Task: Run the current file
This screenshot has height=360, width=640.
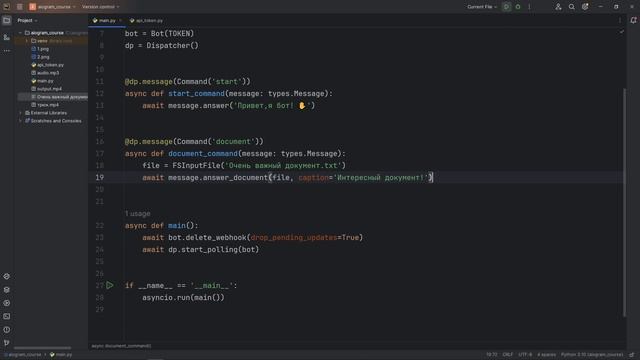Action: (x=507, y=7)
